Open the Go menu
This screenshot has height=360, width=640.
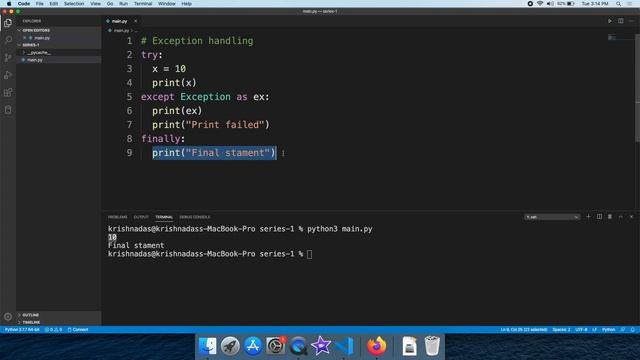click(x=110, y=4)
